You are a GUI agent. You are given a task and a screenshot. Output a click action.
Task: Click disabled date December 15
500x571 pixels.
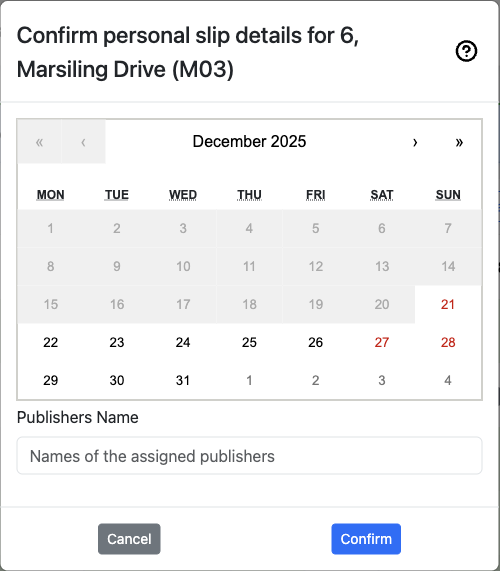tap(51, 304)
